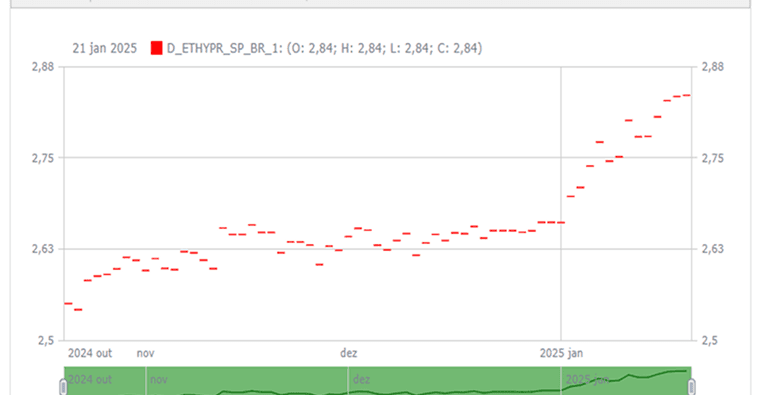Click the first data point in October 2024
Viewport: 760px width, 395px height.
coord(68,303)
